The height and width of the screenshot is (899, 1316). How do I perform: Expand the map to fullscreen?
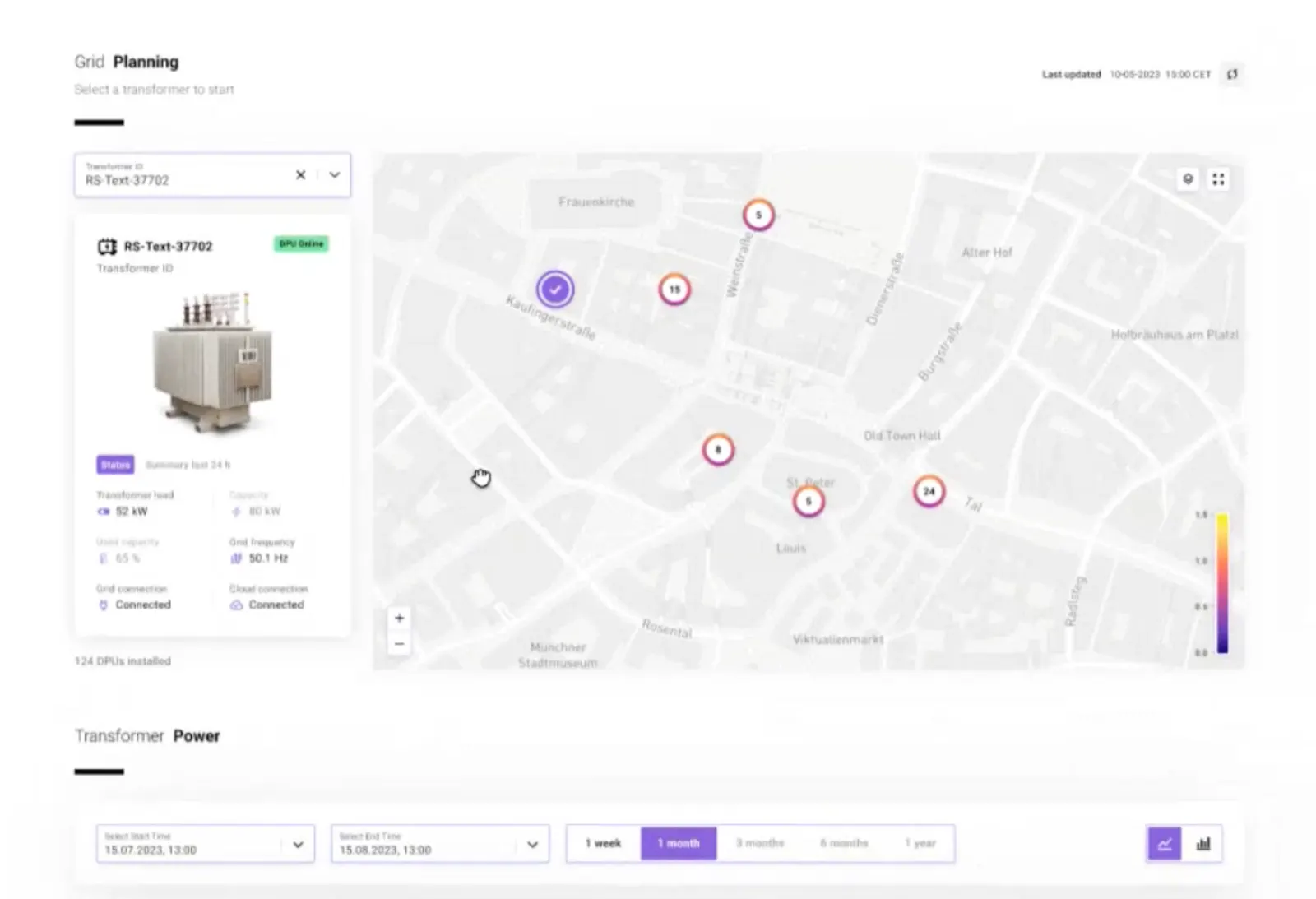1218,179
